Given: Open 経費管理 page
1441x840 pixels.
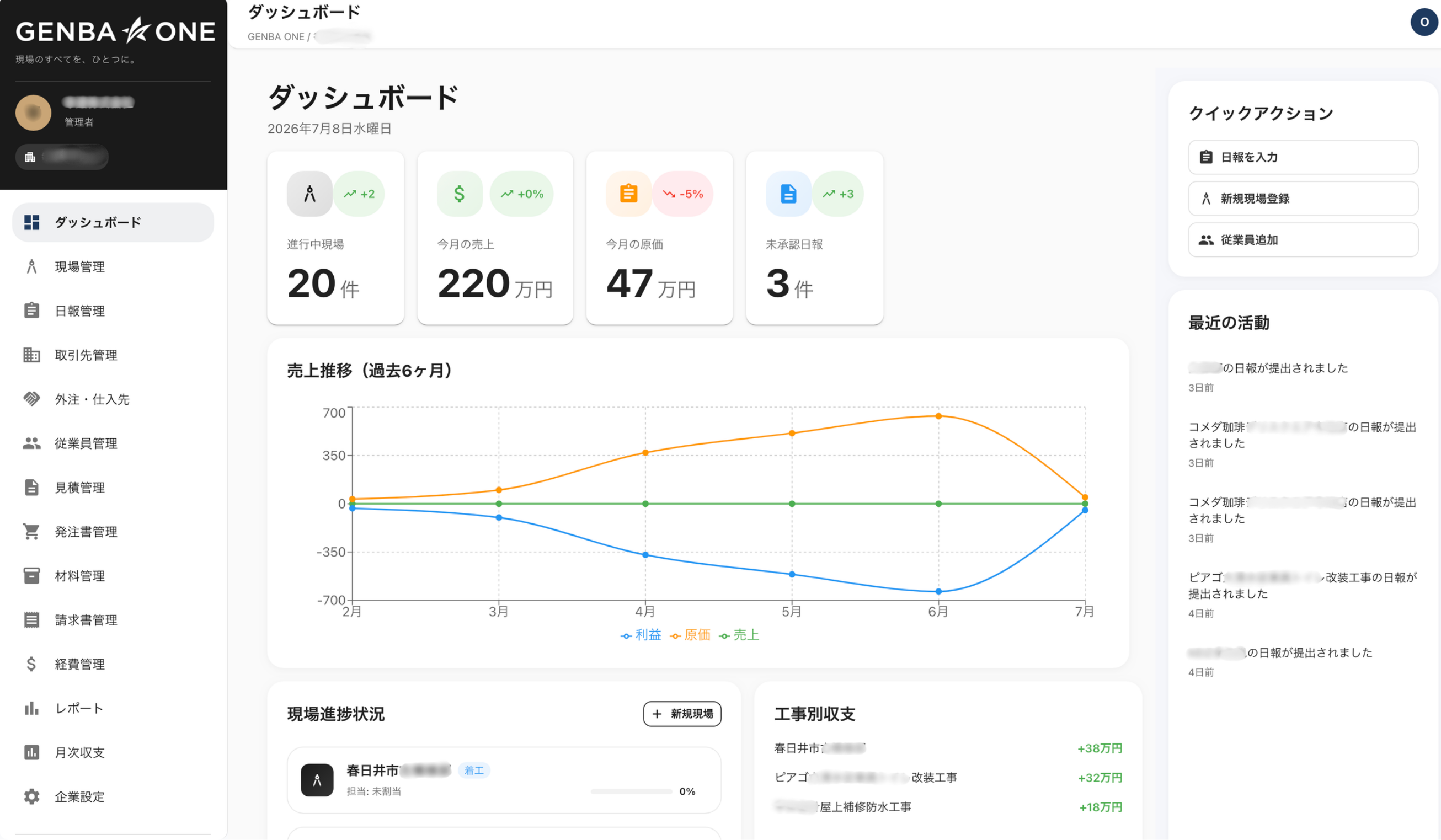Looking at the screenshot, I should tap(113, 664).
